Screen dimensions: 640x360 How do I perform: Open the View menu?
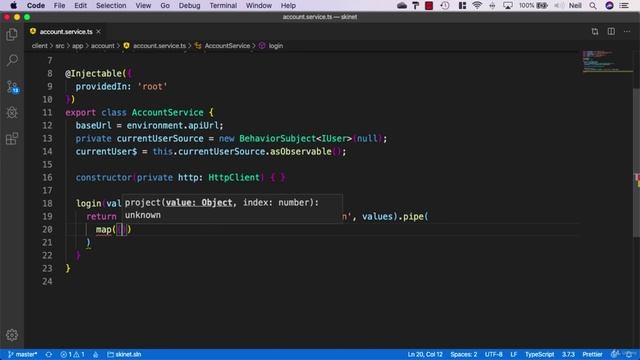pyautogui.click(x=143, y=5)
